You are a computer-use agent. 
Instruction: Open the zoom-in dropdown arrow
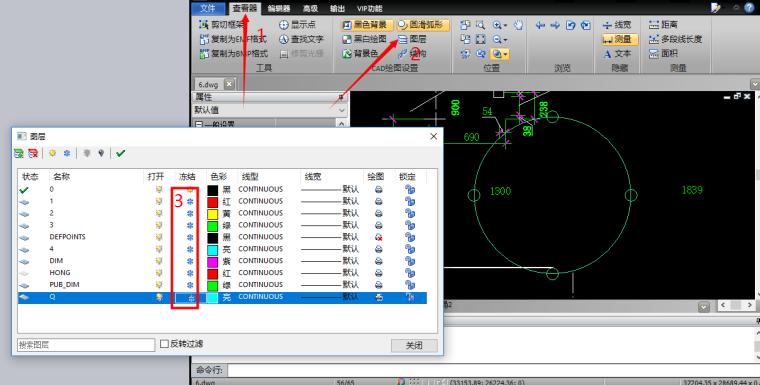point(506,25)
